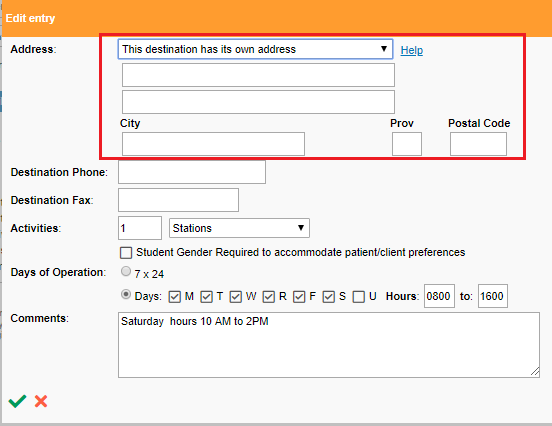The height and width of the screenshot is (426, 552).
Task: Open the address type dropdown
Action: (255, 49)
